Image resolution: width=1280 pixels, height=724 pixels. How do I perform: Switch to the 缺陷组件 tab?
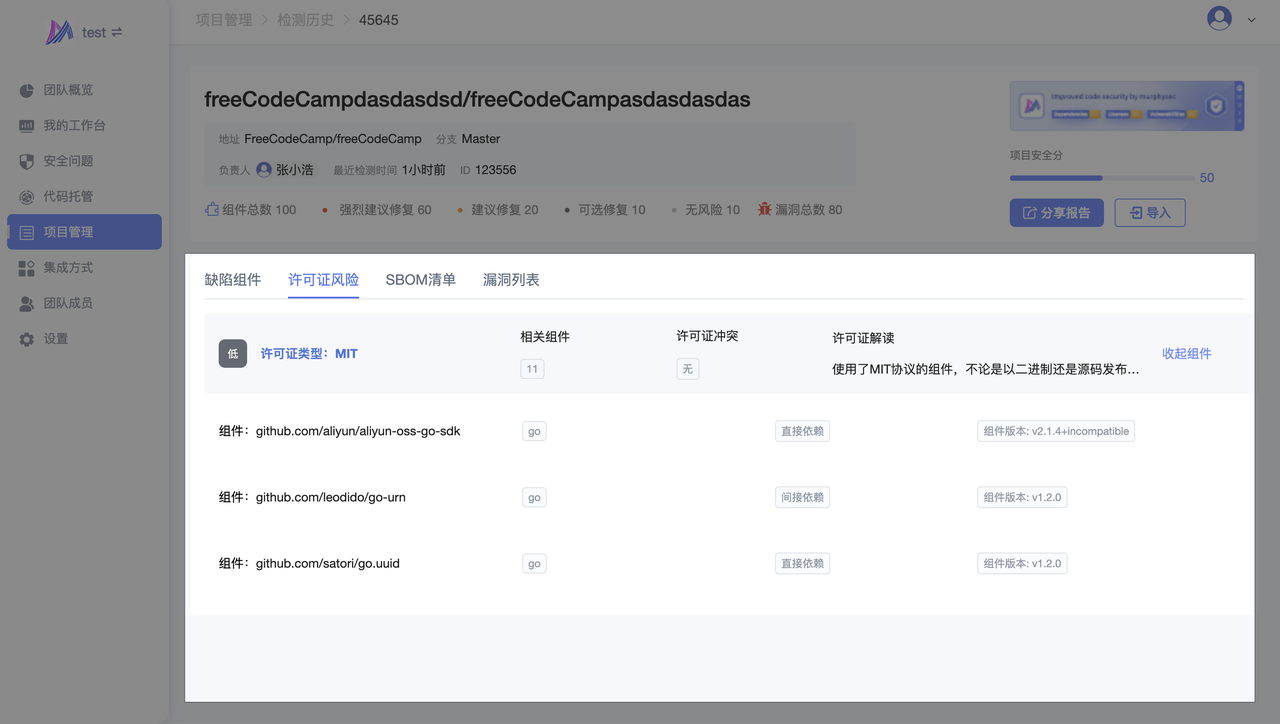coord(233,280)
